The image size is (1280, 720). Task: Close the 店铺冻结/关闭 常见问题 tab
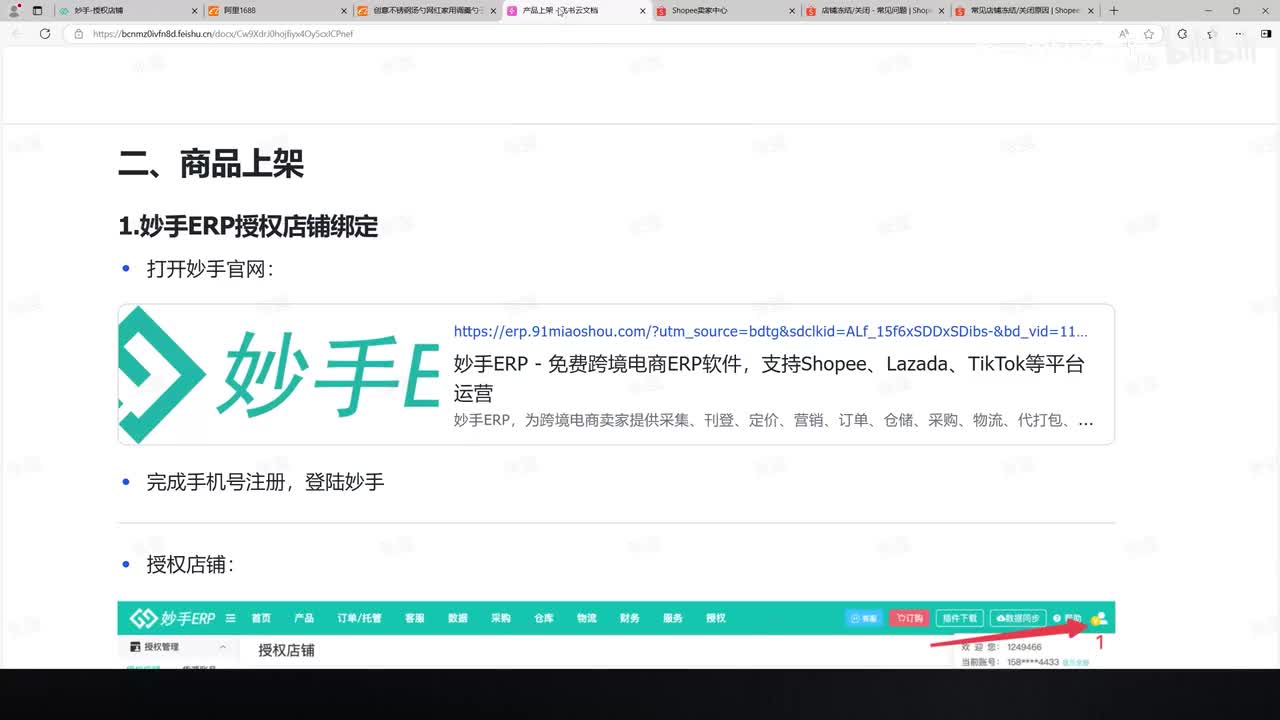(942, 11)
